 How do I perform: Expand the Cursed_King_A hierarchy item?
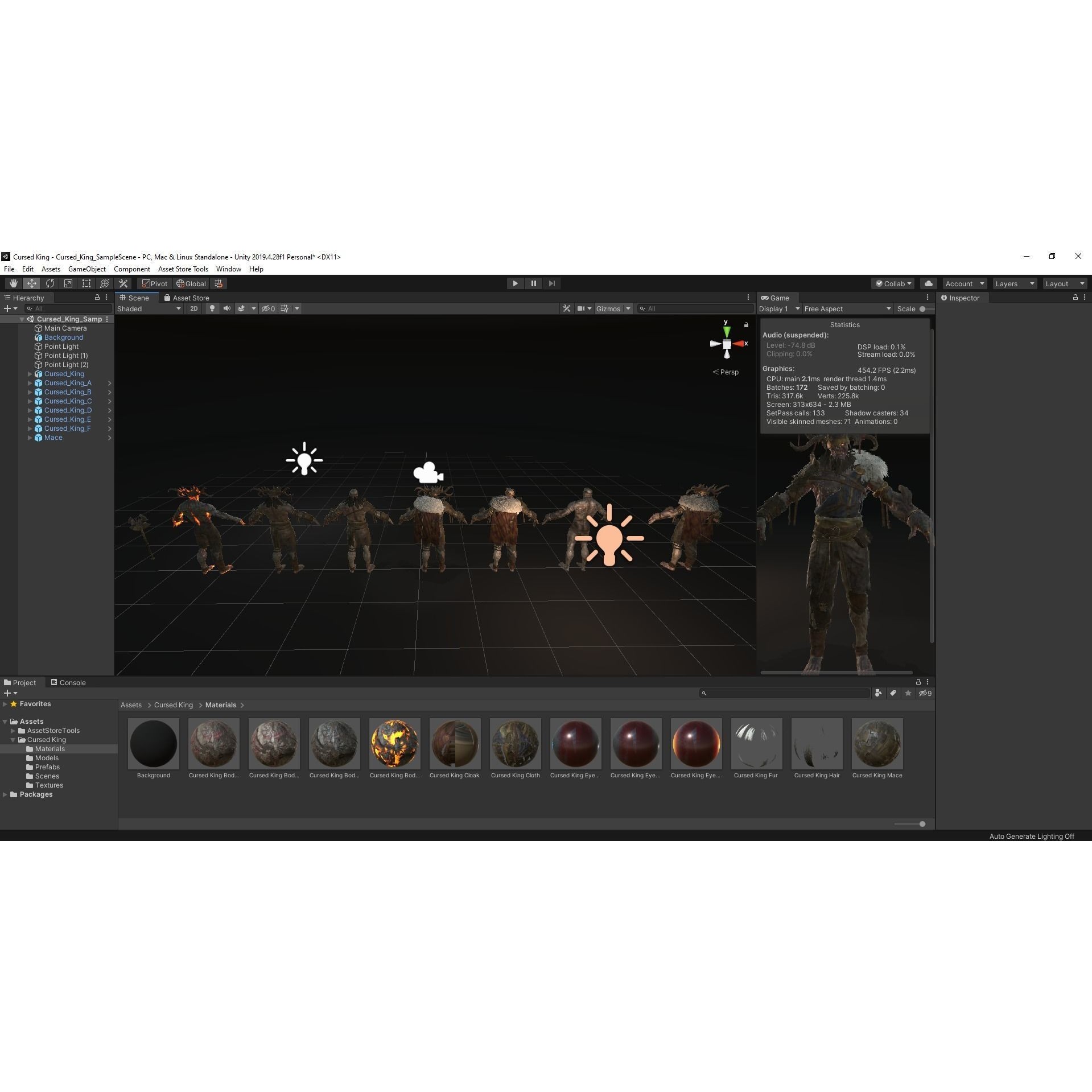(30, 382)
